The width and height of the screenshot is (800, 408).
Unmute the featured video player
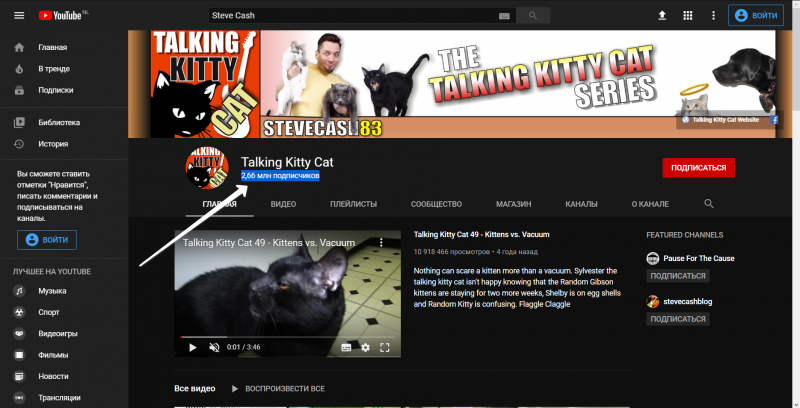click(214, 347)
